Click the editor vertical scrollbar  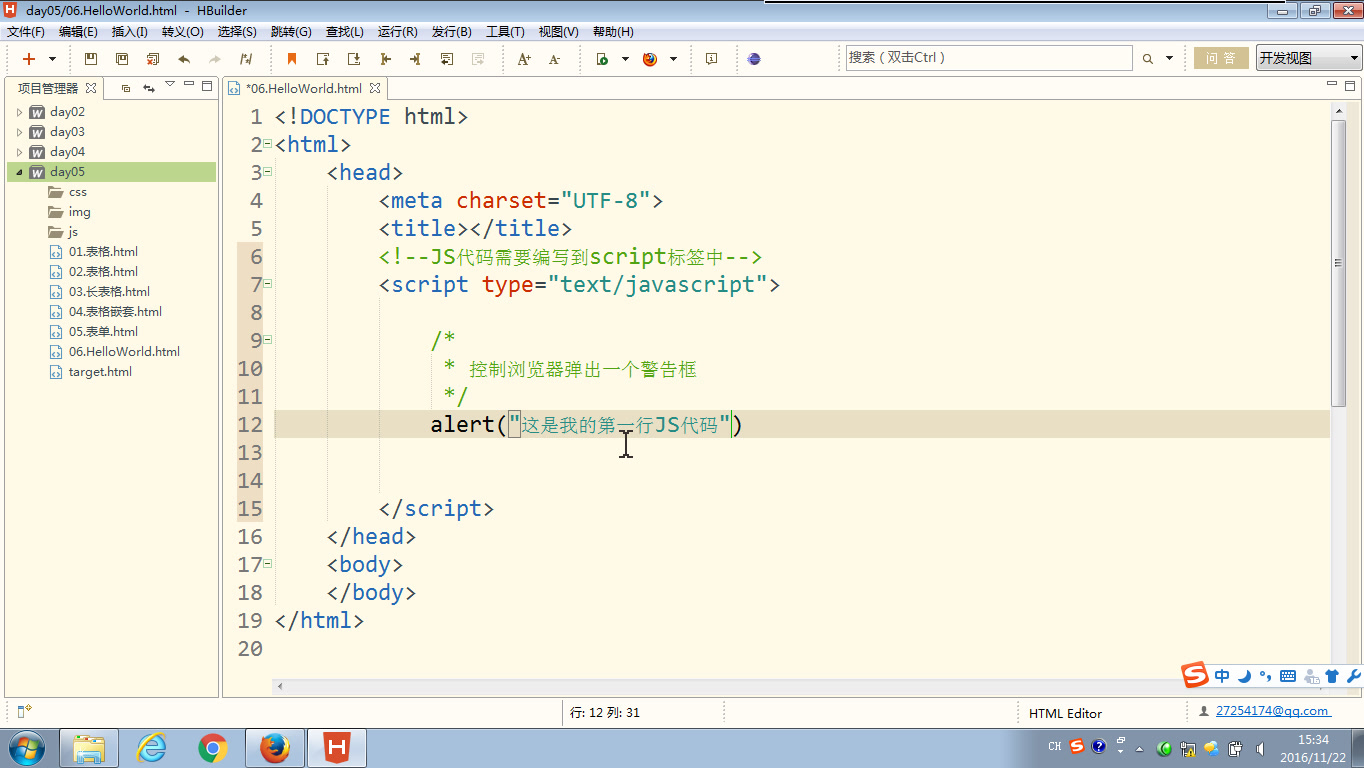(x=1339, y=263)
